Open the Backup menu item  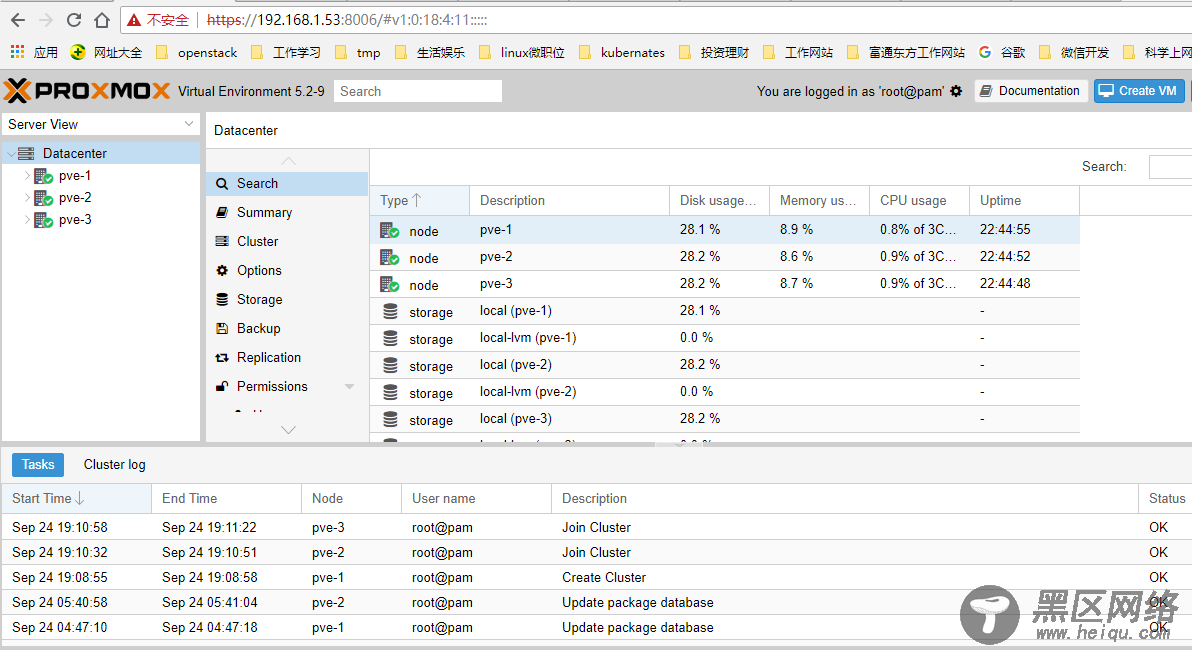point(287,328)
